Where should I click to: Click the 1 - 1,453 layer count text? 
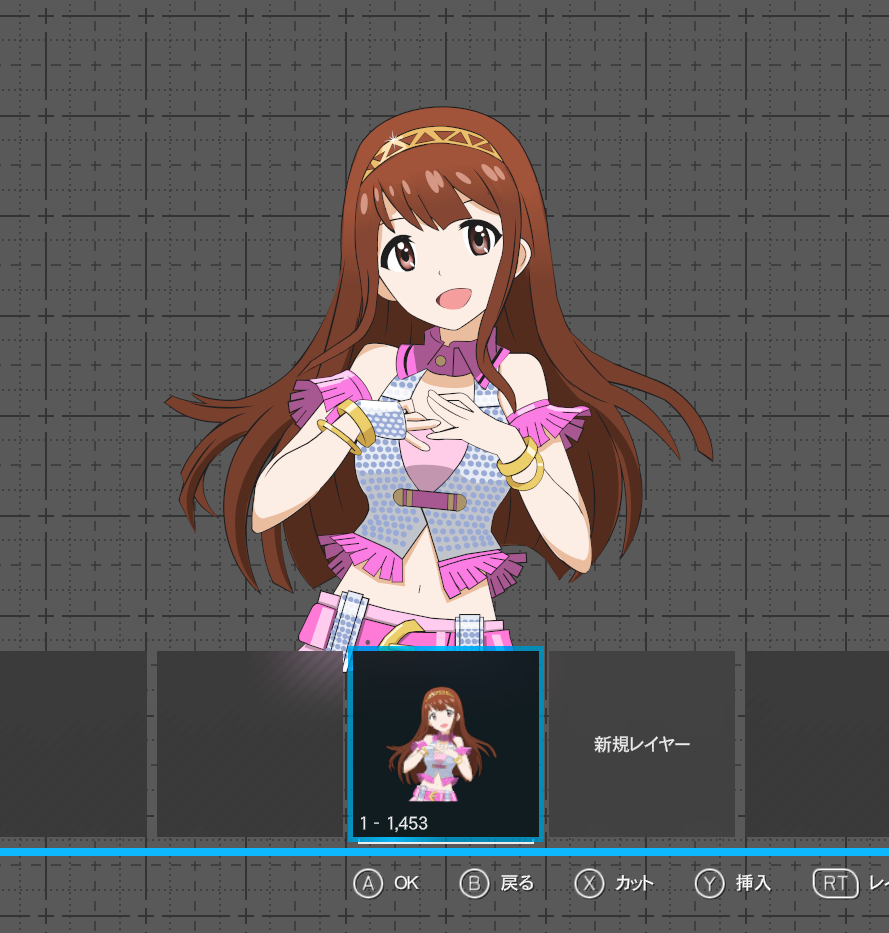393,824
